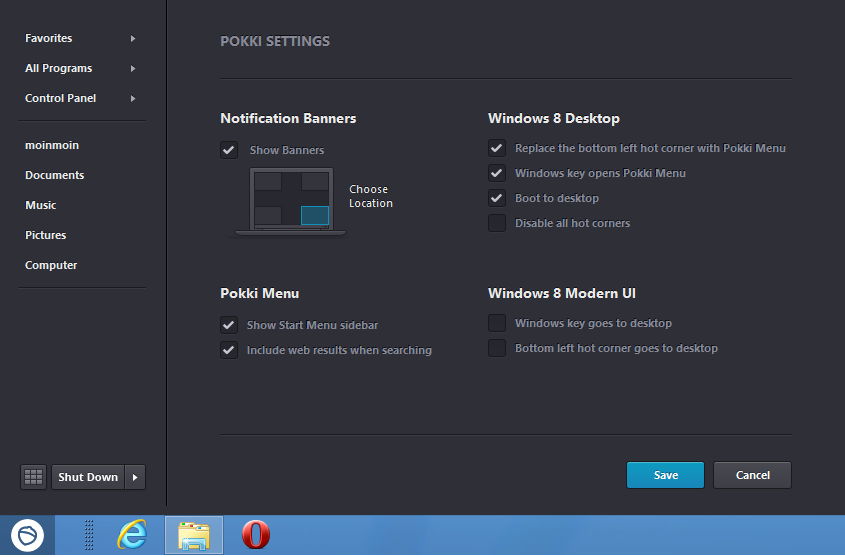Toggle the Show Banners checkbox

(229, 150)
